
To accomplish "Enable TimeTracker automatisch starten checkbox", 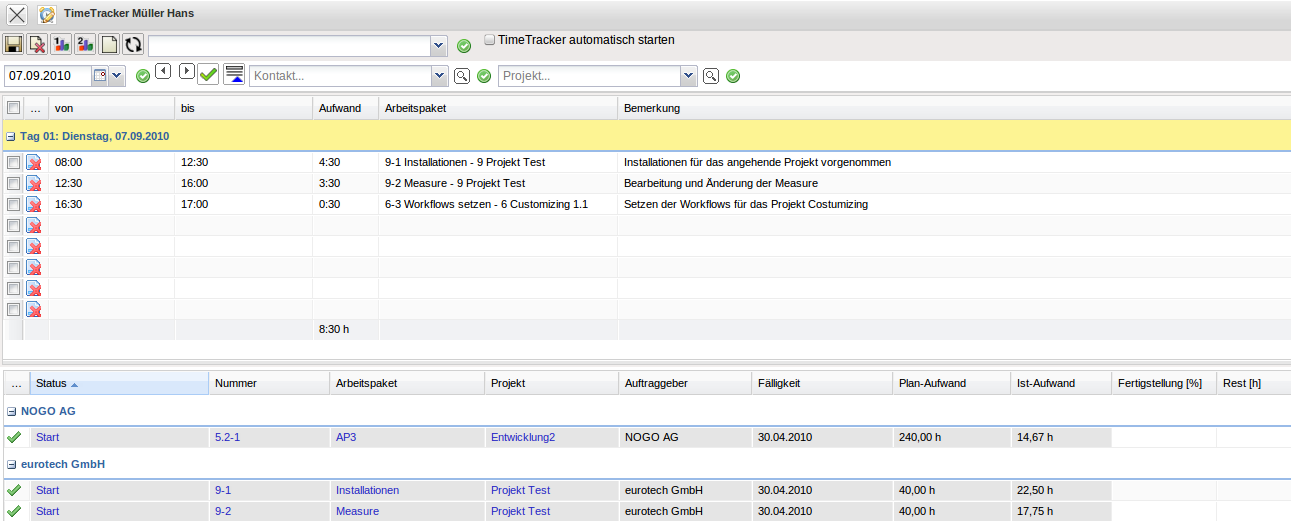I will click(x=490, y=41).
